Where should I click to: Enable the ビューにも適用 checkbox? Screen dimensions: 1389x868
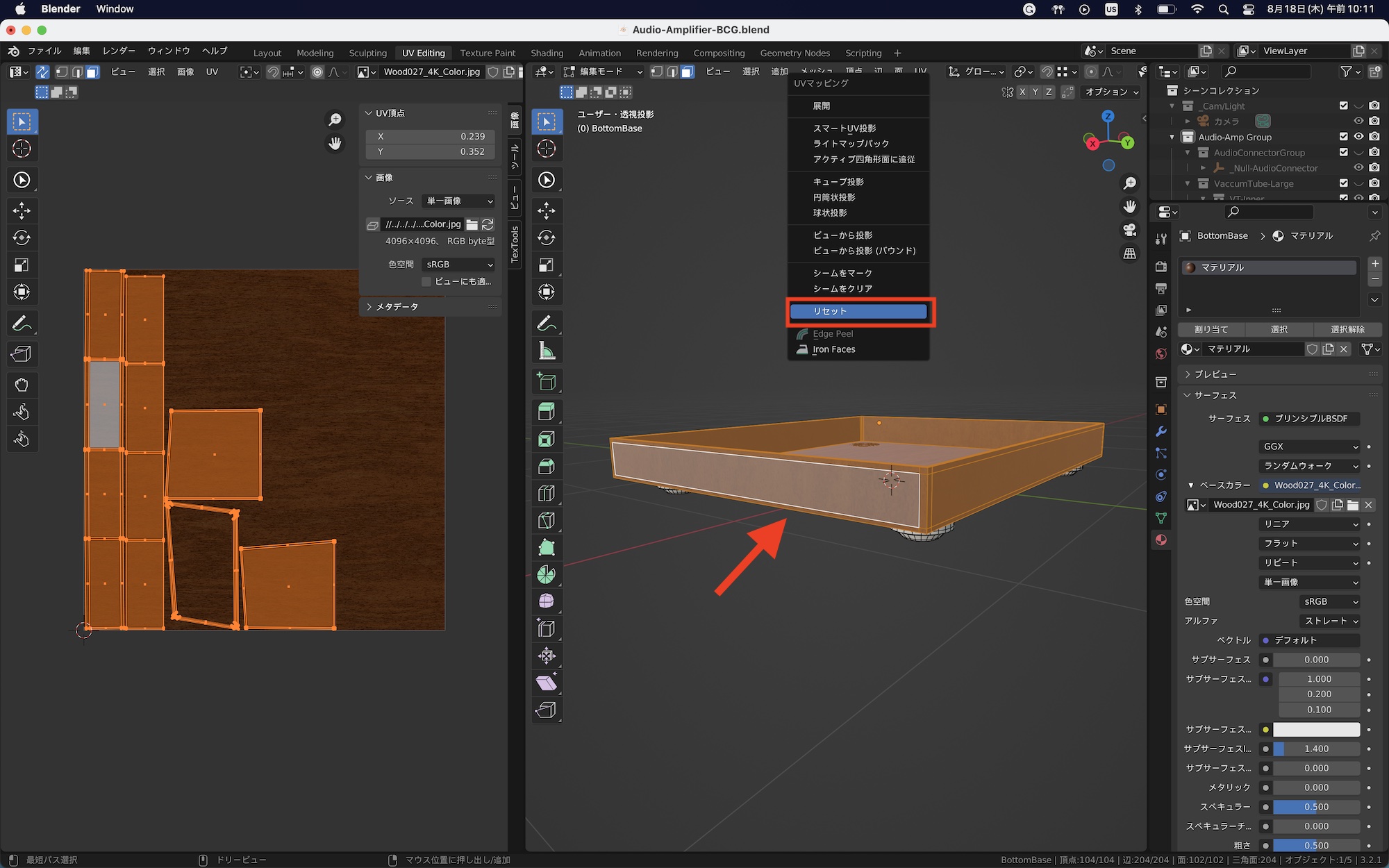click(426, 281)
